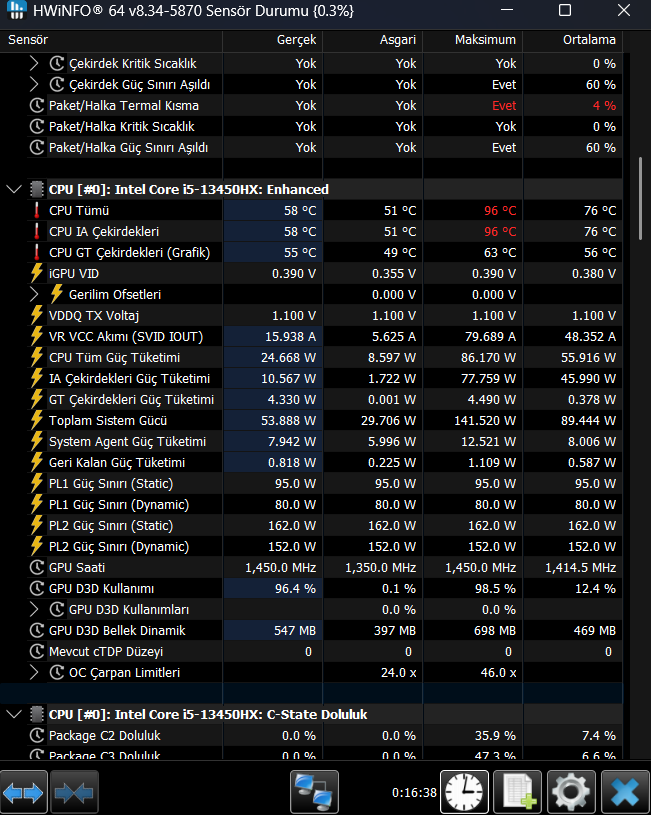Click PL1 Güç Sınırı (Static) lightning icon
The width and height of the screenshot is (651, 815).
(36, 483)
